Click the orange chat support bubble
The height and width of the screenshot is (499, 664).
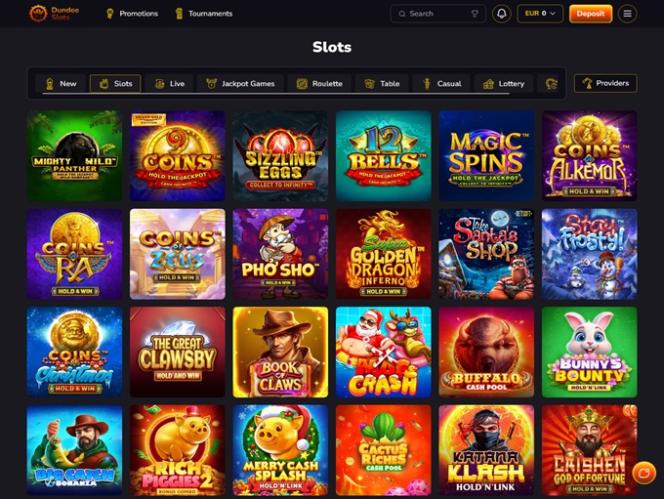click(x=644, y=473)
